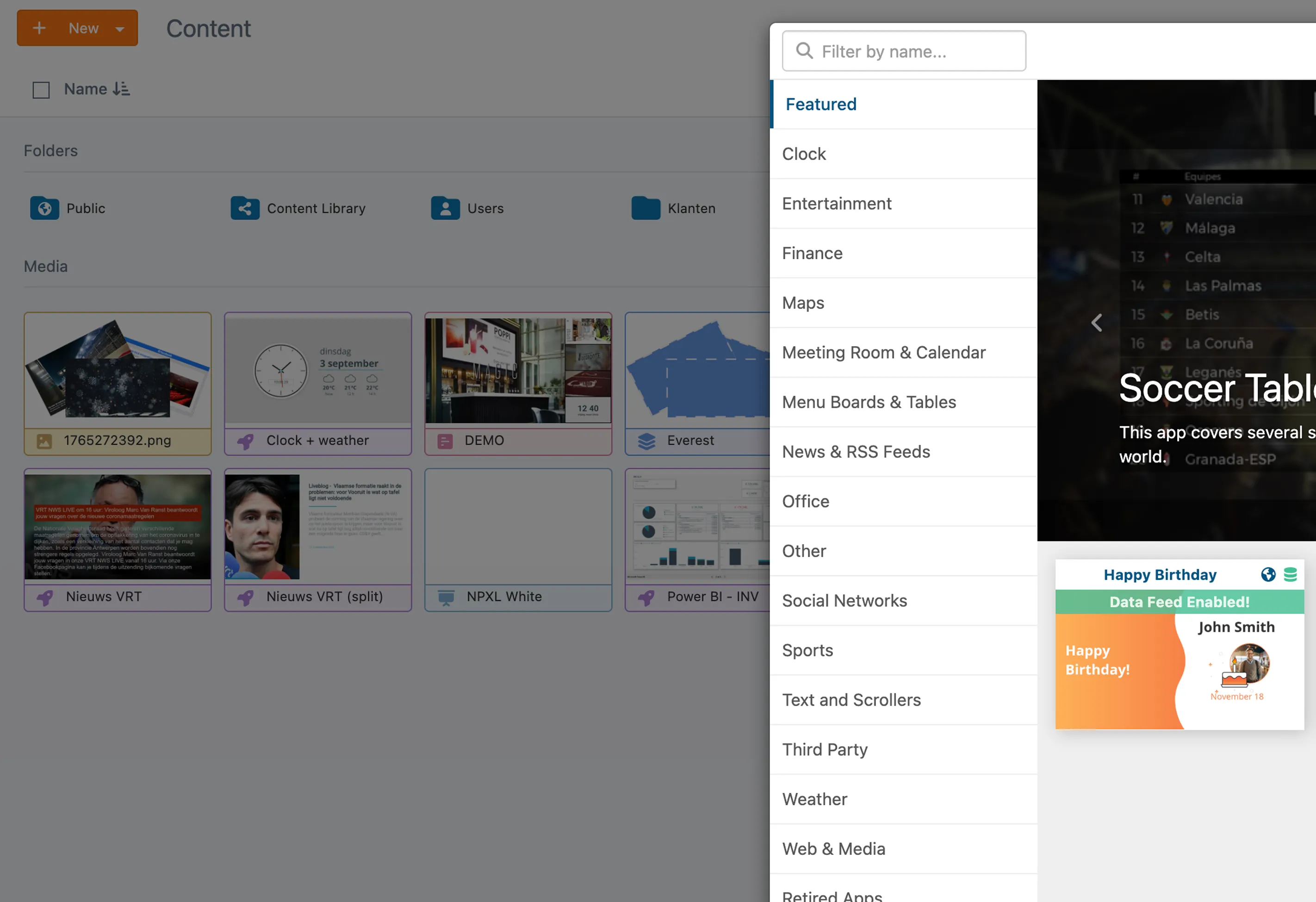Image resolution: width=1316 pixels, height=902 pixels.
Task: Select the Featured category
Action: click(x=820, y=104)
